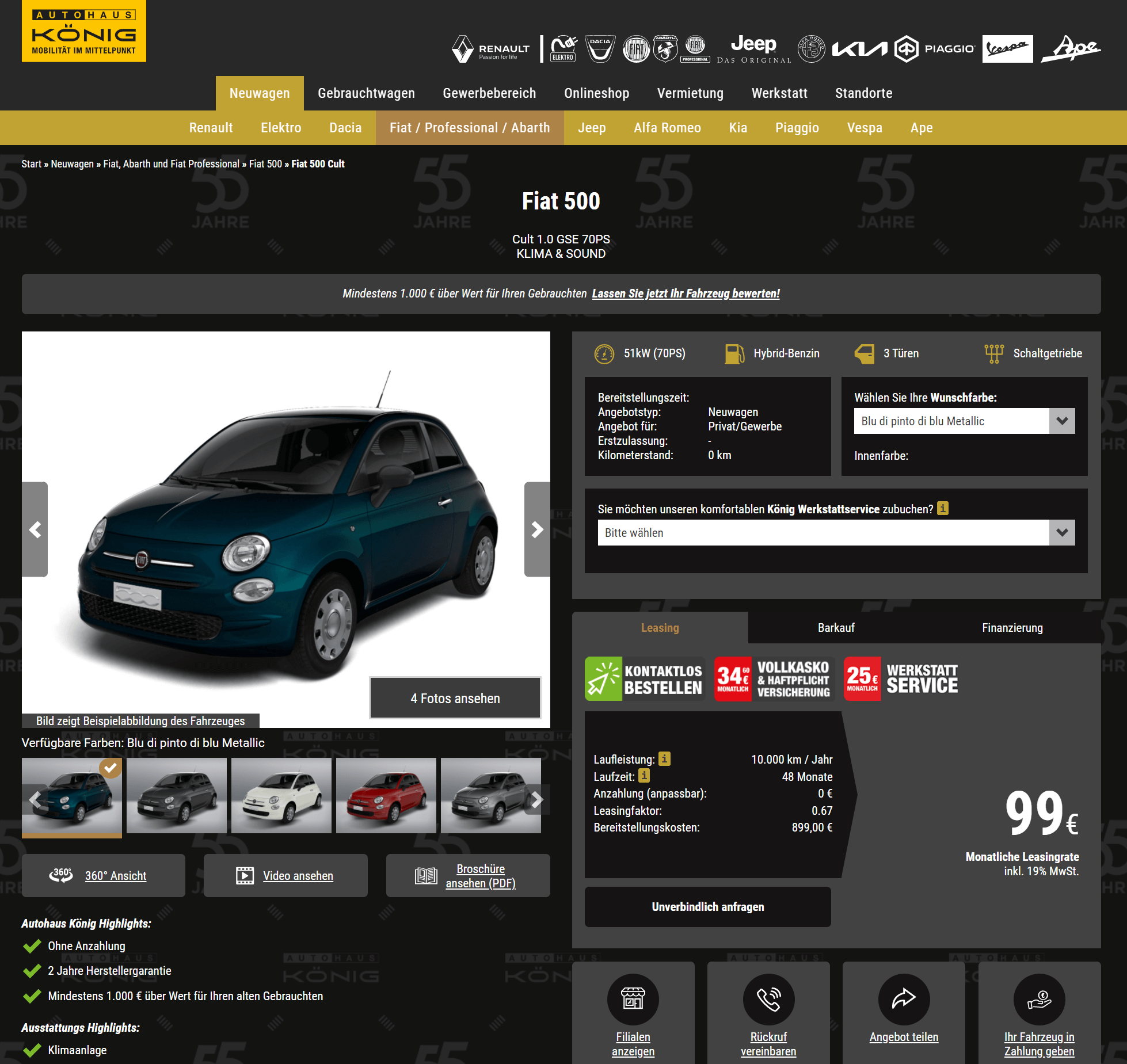Switch to the Leasing tab
This screenshot has width=1127, height=1064.
pyautogui.click(x=660, y=628)
